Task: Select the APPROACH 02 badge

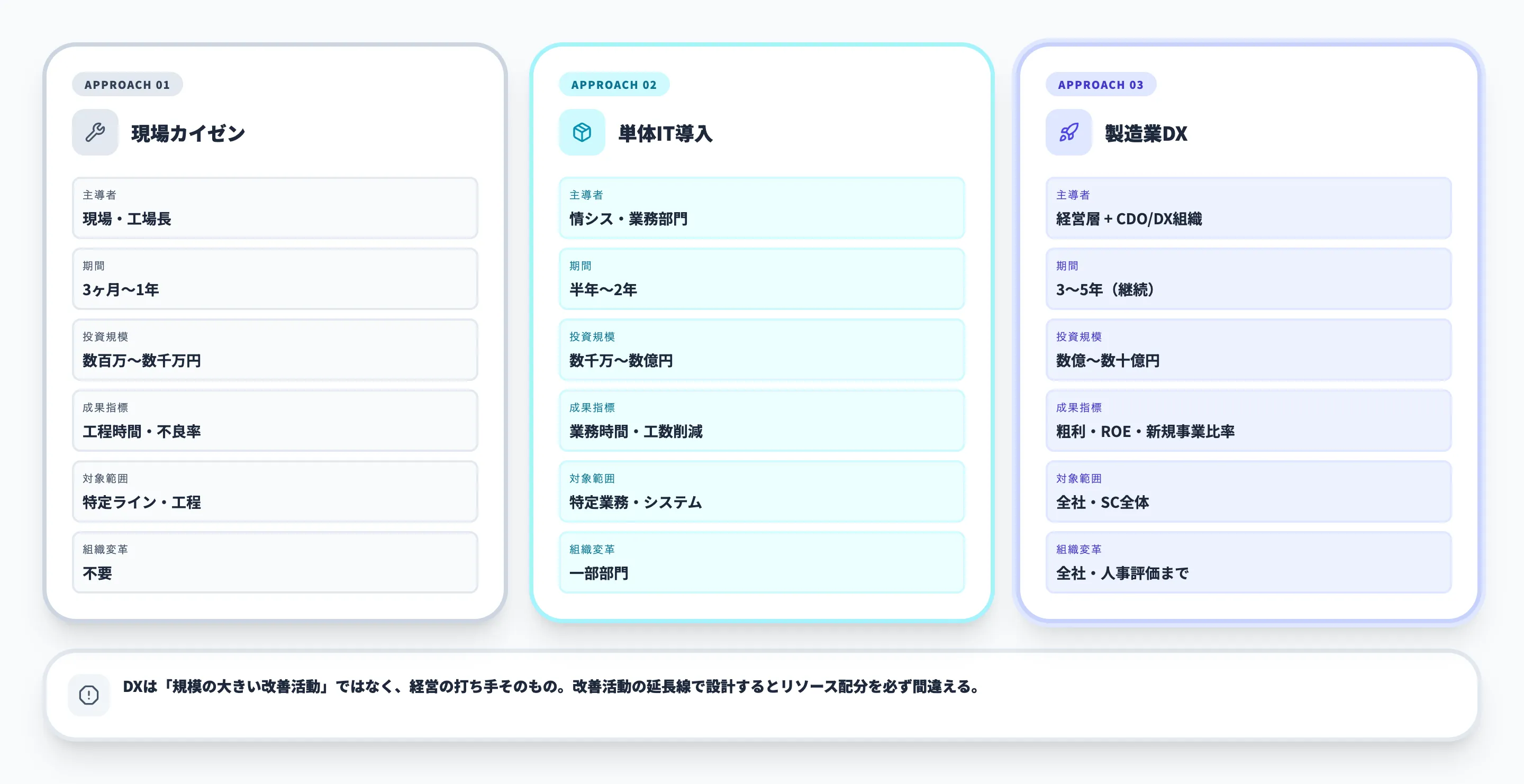Action: (x=614, y=84)
